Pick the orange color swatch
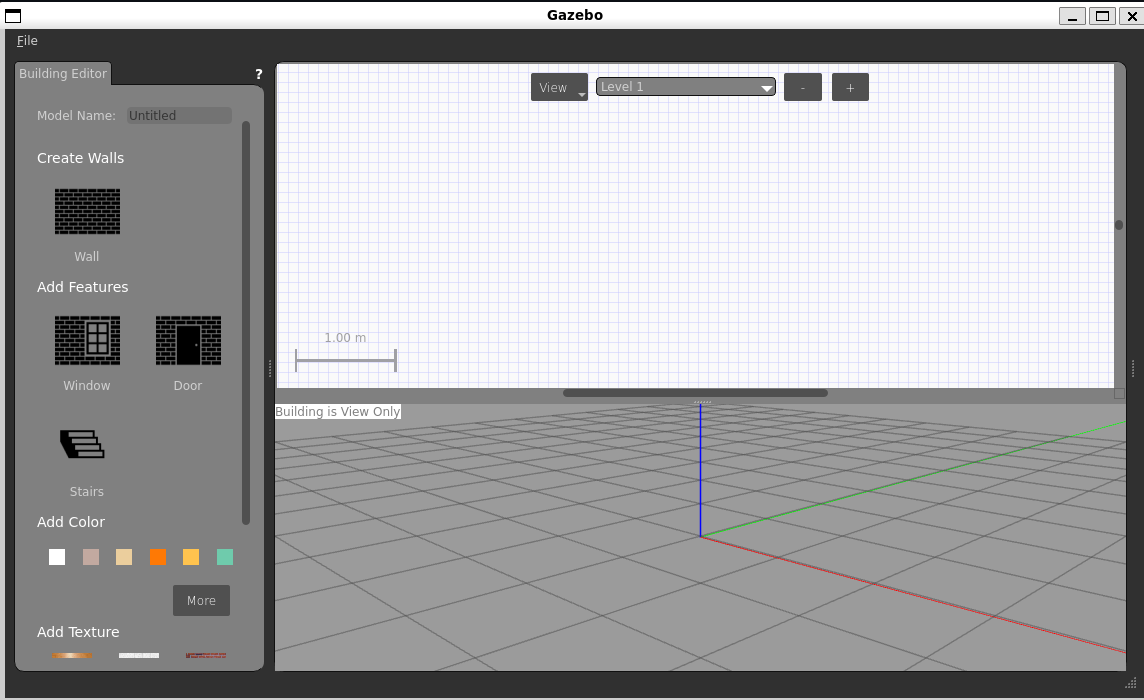Viewport: 1144px width, 700px height. (x=158, y=557)
